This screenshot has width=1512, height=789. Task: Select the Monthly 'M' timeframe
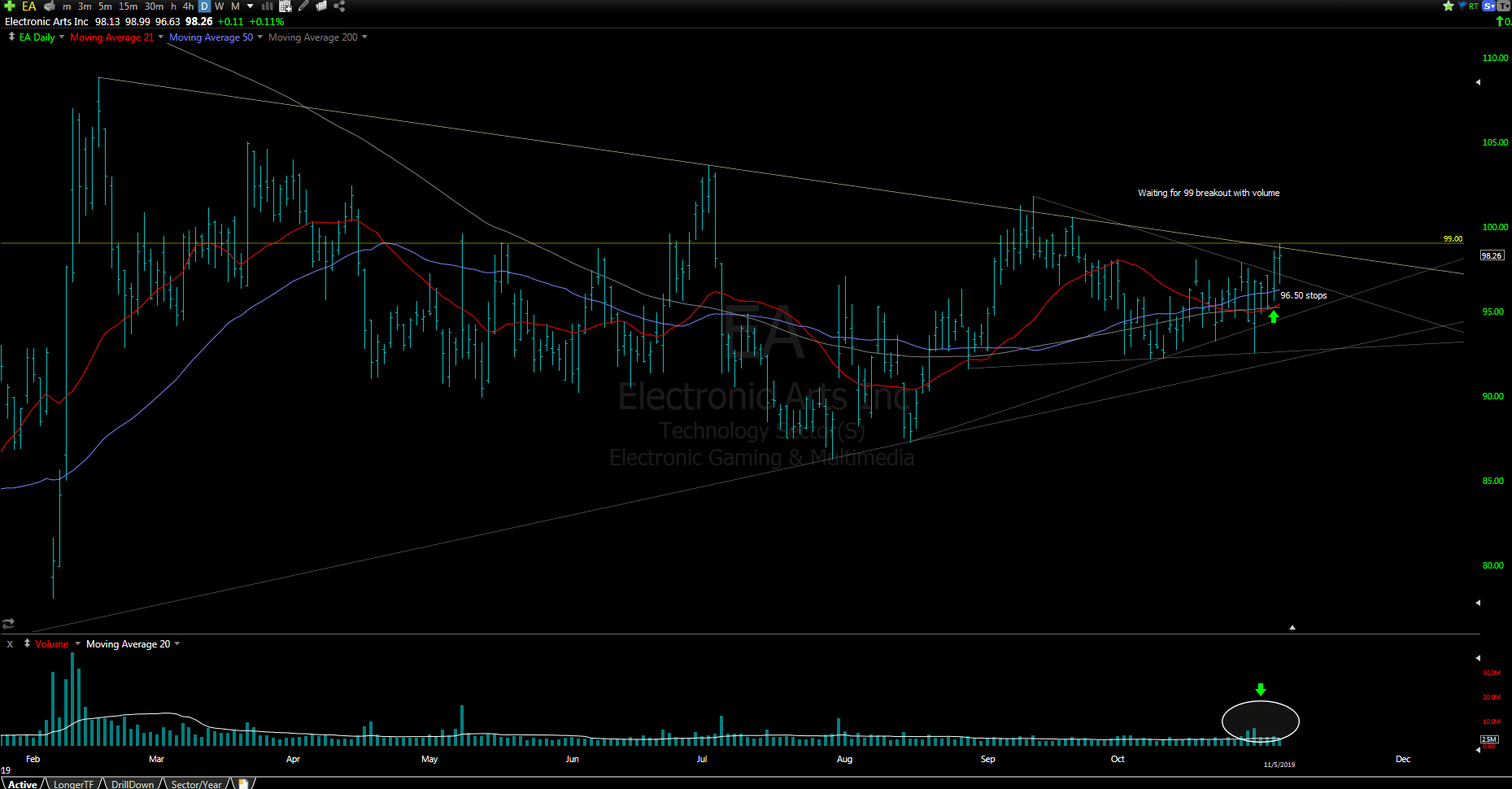pyautogui.click(x=235, y=6)
